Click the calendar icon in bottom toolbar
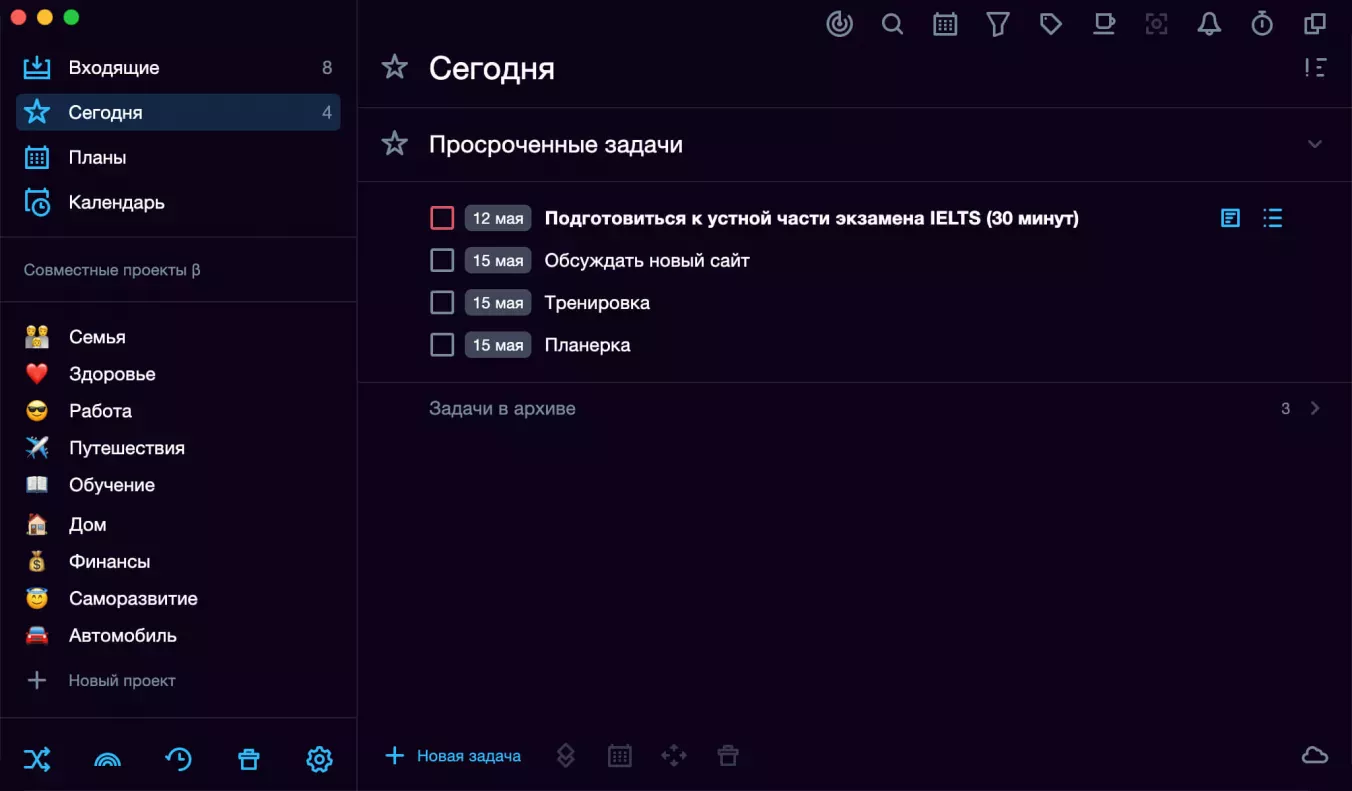Screen dimensions: 1352x791 point(620,756)
